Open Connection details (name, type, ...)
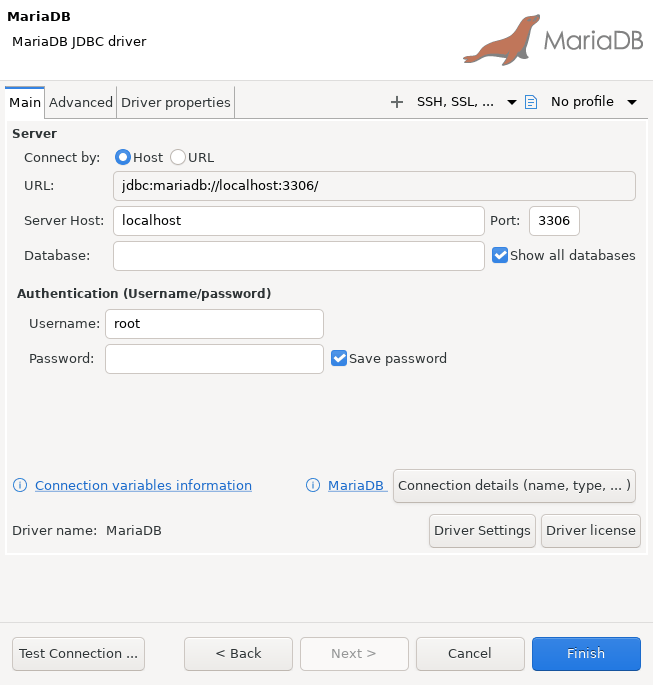Image resolution: width=653 pixels, height=685 pixels. click(x=514, y=486)
